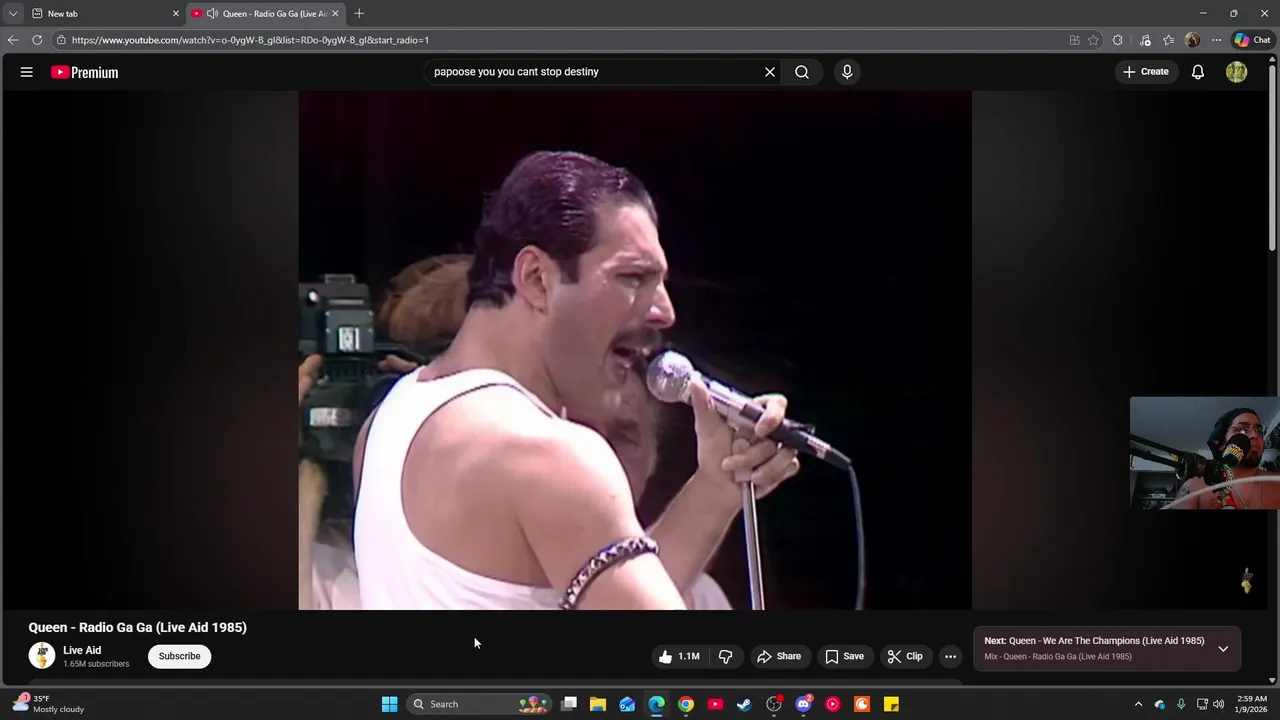Click the taskbar Search box

pyautogui.click(x=480, y=704)
